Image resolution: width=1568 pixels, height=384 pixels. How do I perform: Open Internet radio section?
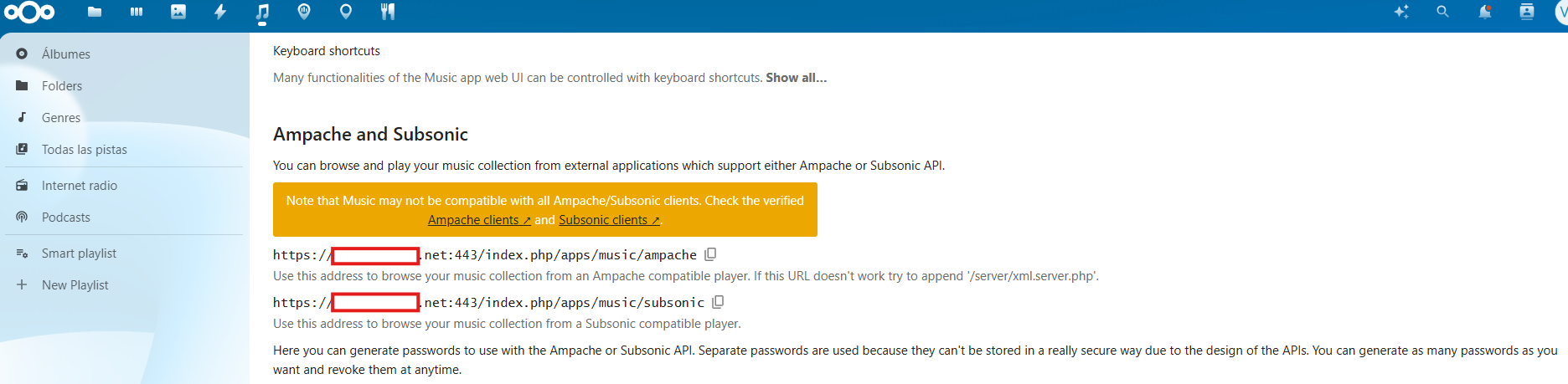pyautogui.click(x=79, y=186)
